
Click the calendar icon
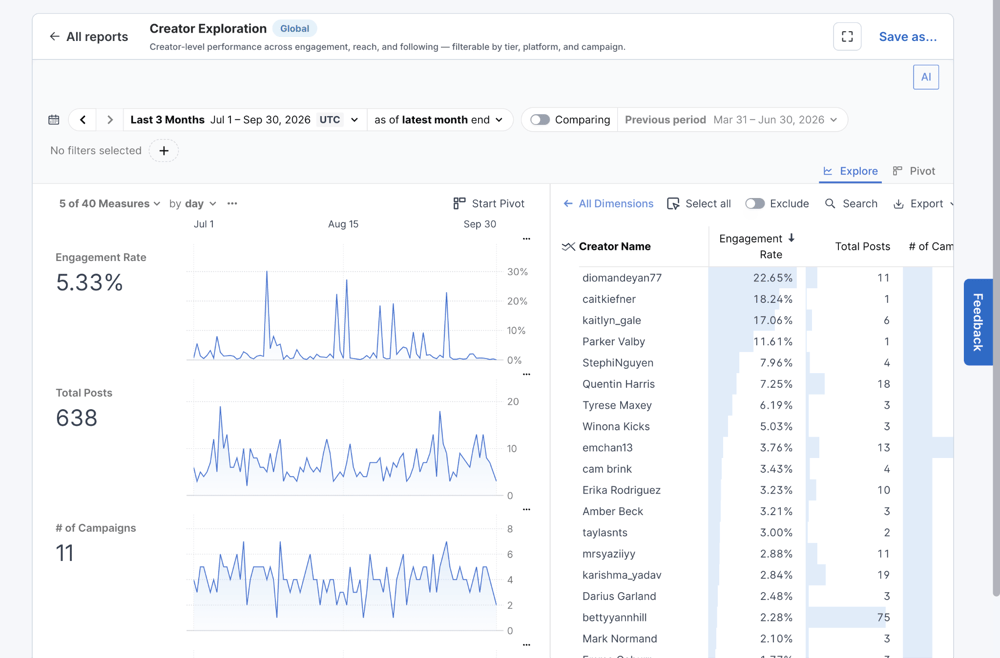(54, 119)
